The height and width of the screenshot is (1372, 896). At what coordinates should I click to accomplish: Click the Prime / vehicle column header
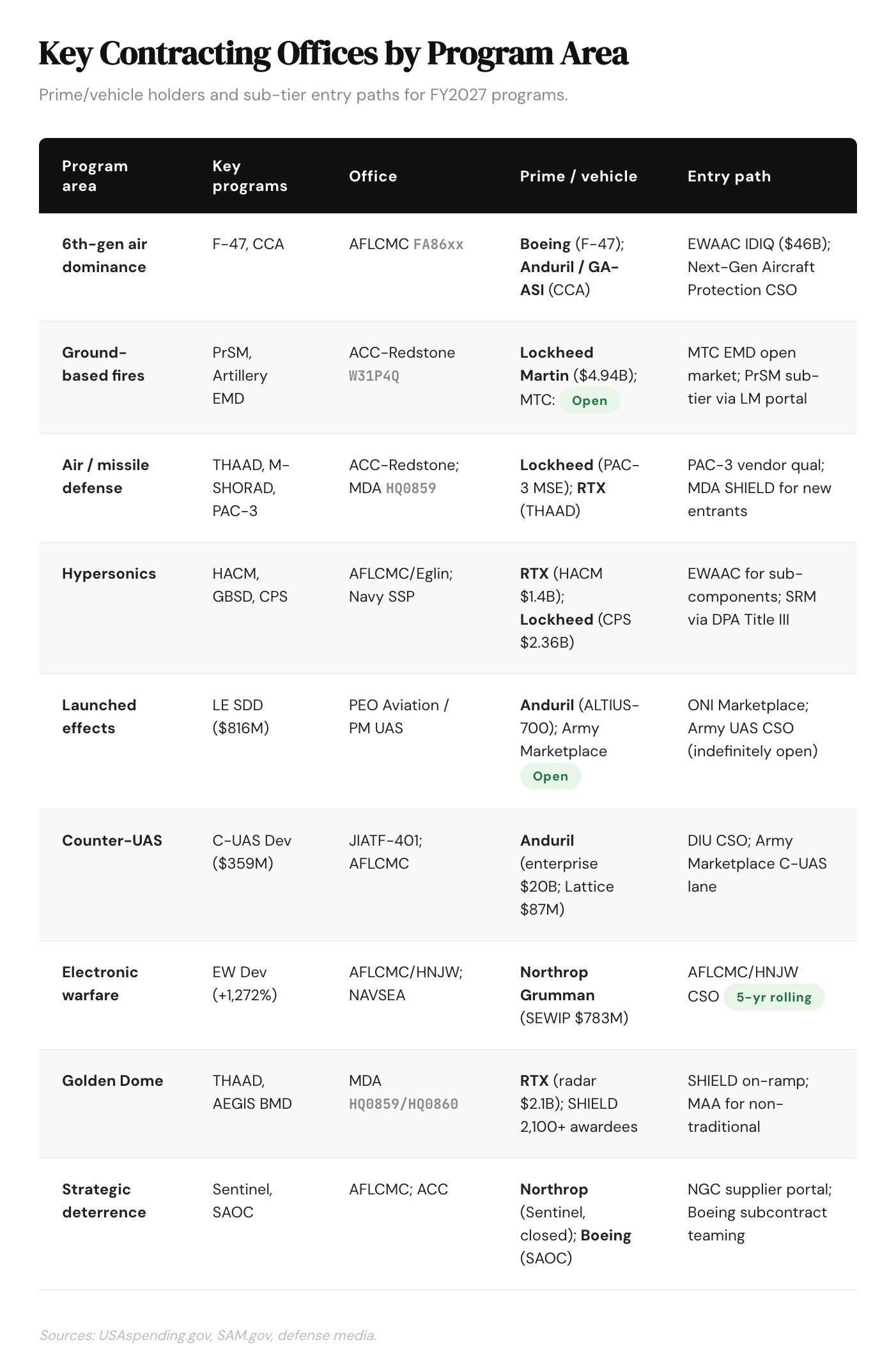[x=578, y=176]
